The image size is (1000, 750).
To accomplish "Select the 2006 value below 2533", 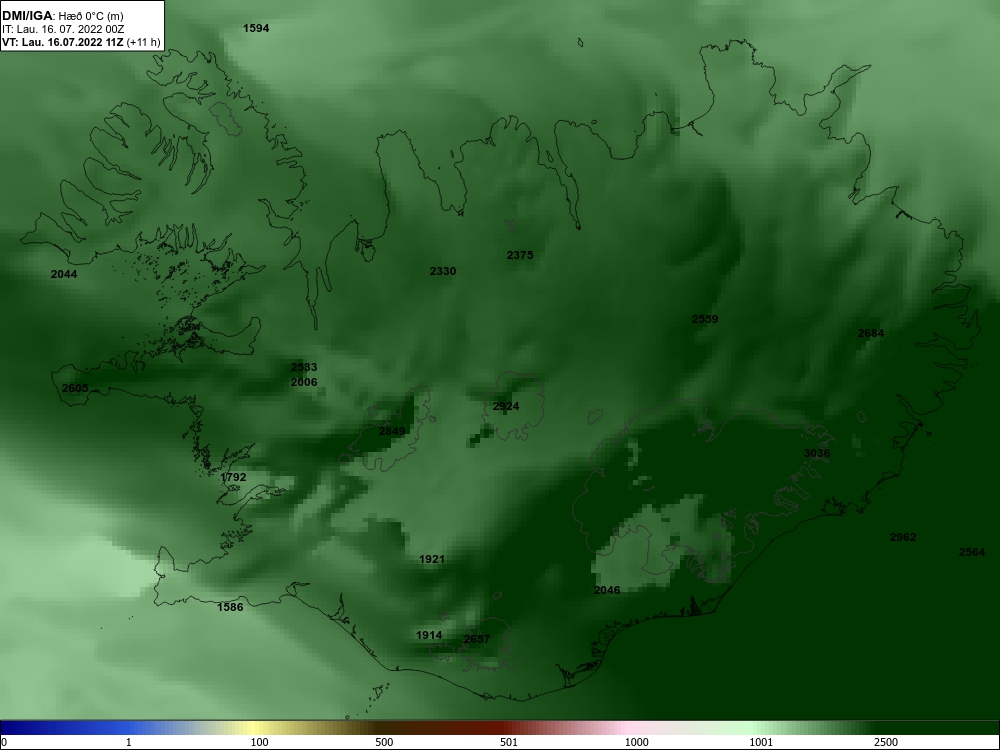I will (304, 382).
